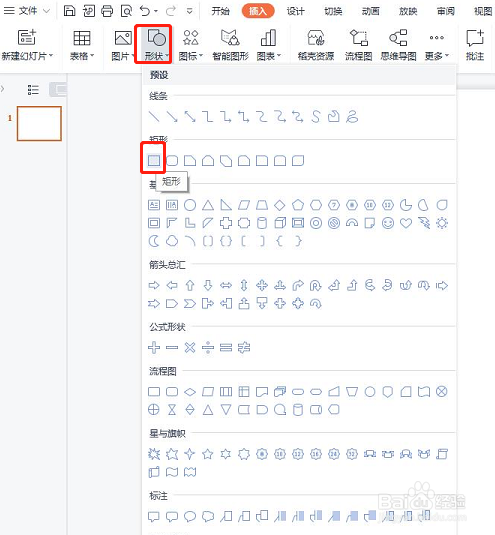Select the multiply sign formula shape
The image size is (495, 535).
(190, 347)
